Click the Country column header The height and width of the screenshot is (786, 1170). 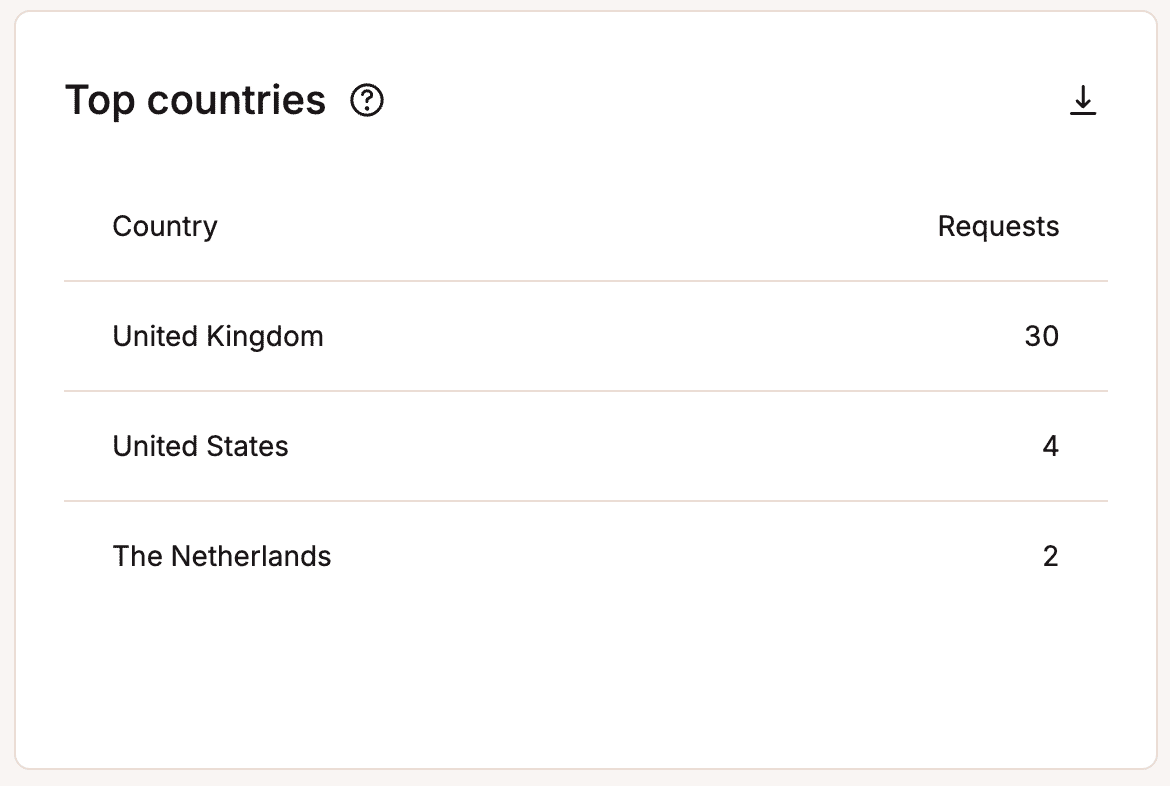[x=165, y=226]
